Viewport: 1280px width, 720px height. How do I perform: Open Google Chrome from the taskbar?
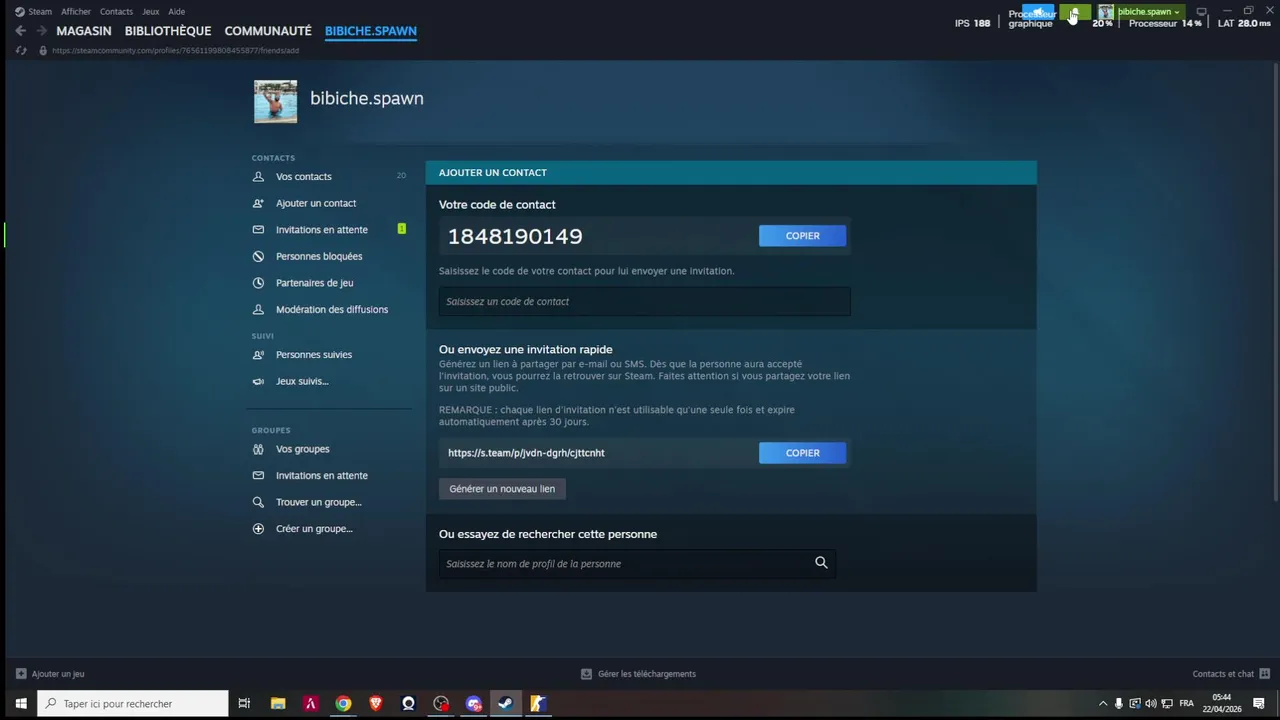[x=343, y=704]
